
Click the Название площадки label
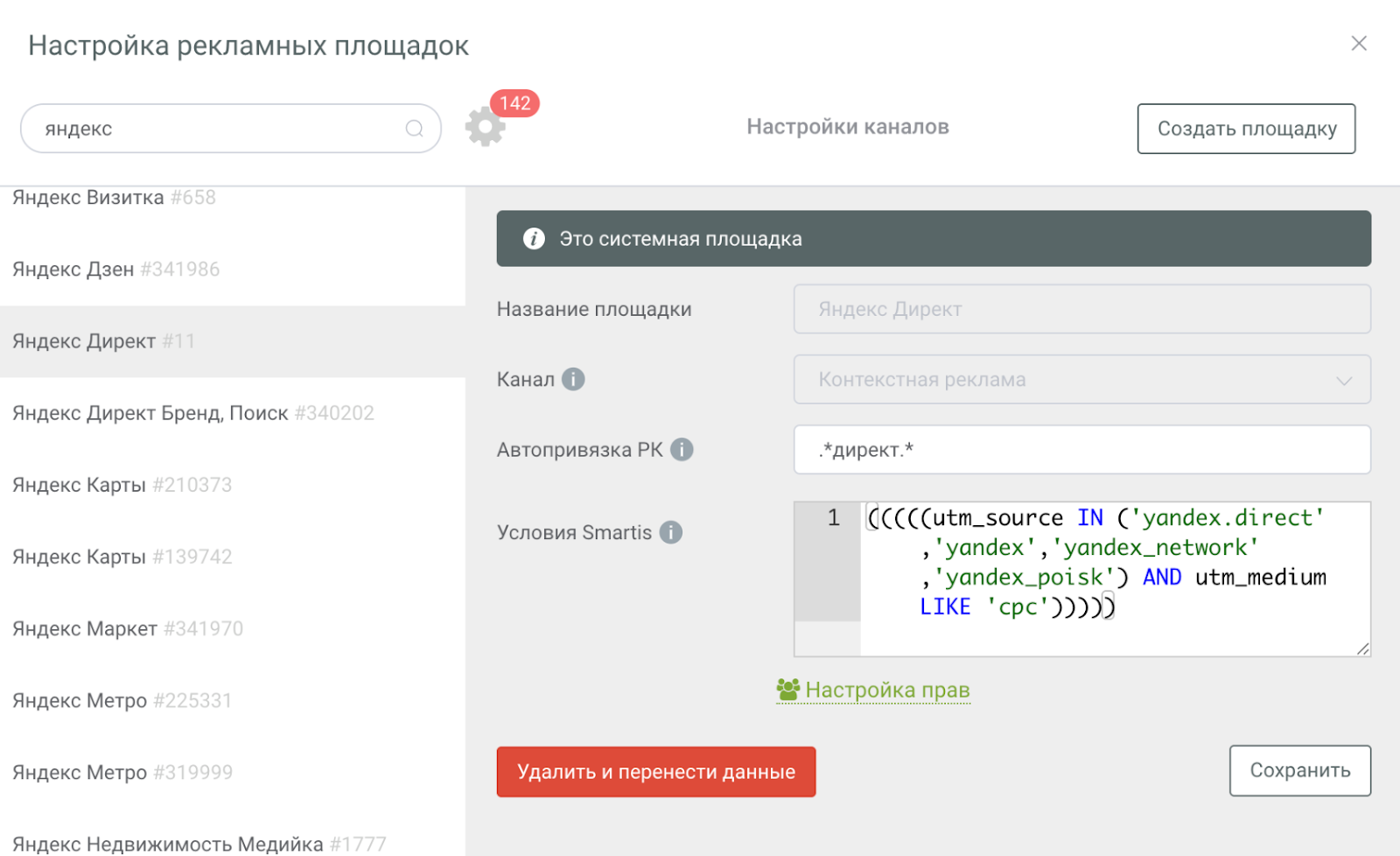(594, 309)
